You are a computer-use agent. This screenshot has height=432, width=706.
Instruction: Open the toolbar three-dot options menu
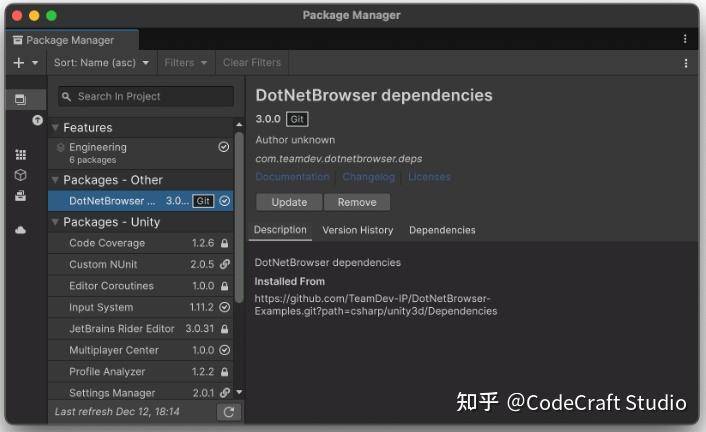685,63
